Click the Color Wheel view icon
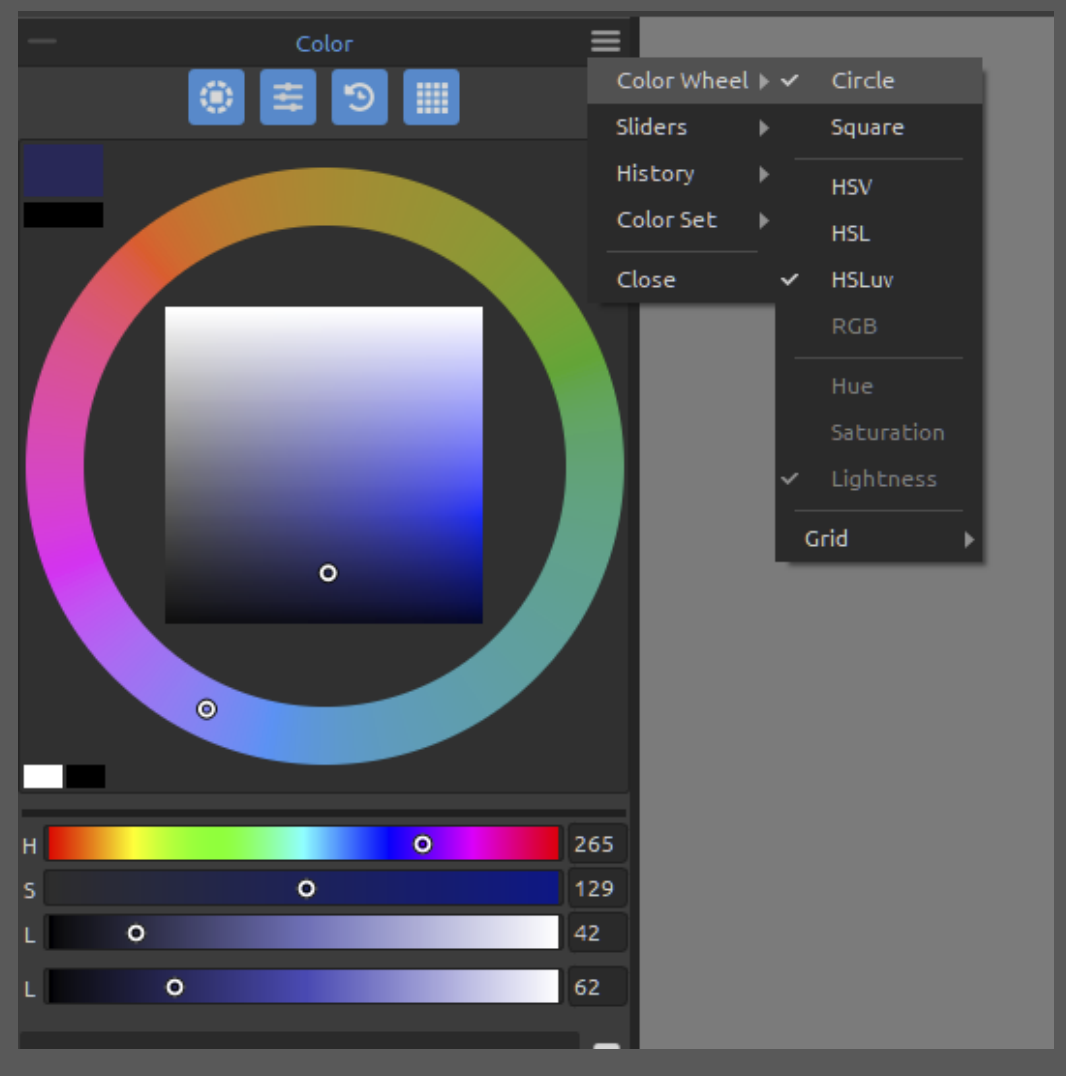 pyautogui.click(x=216, y=97)
